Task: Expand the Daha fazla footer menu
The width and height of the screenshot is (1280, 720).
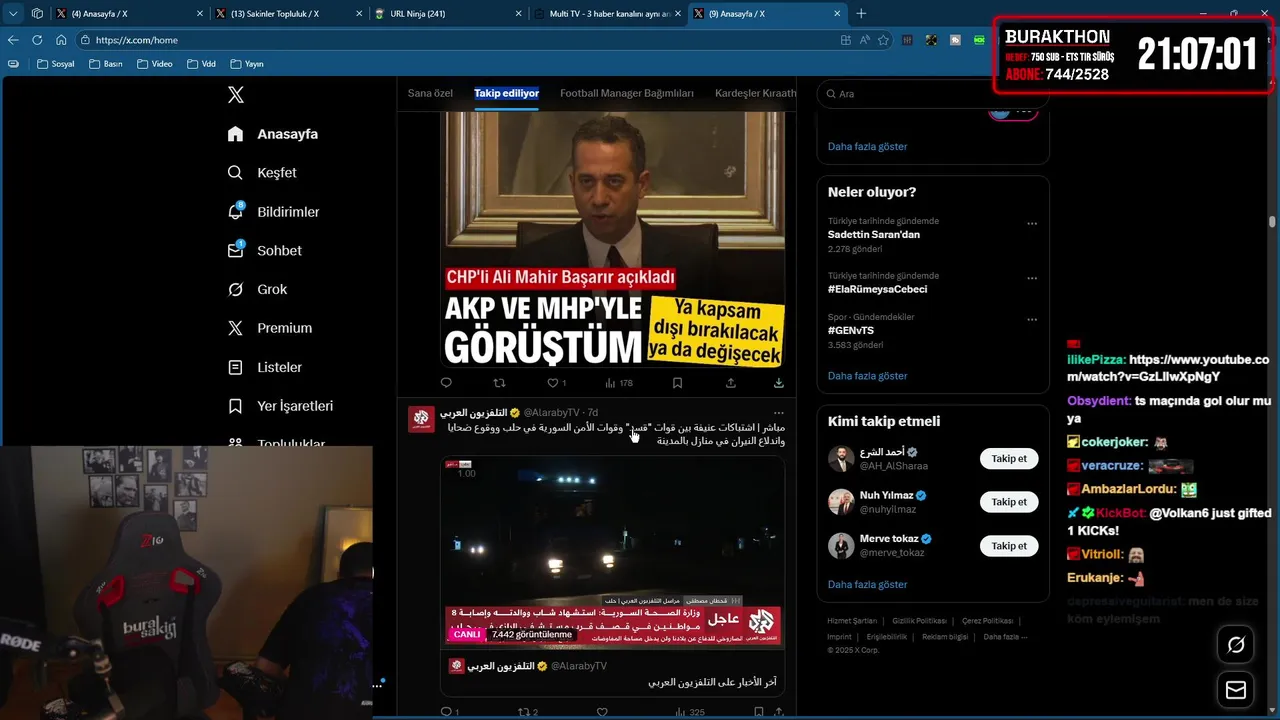Action: [1005, 637]
